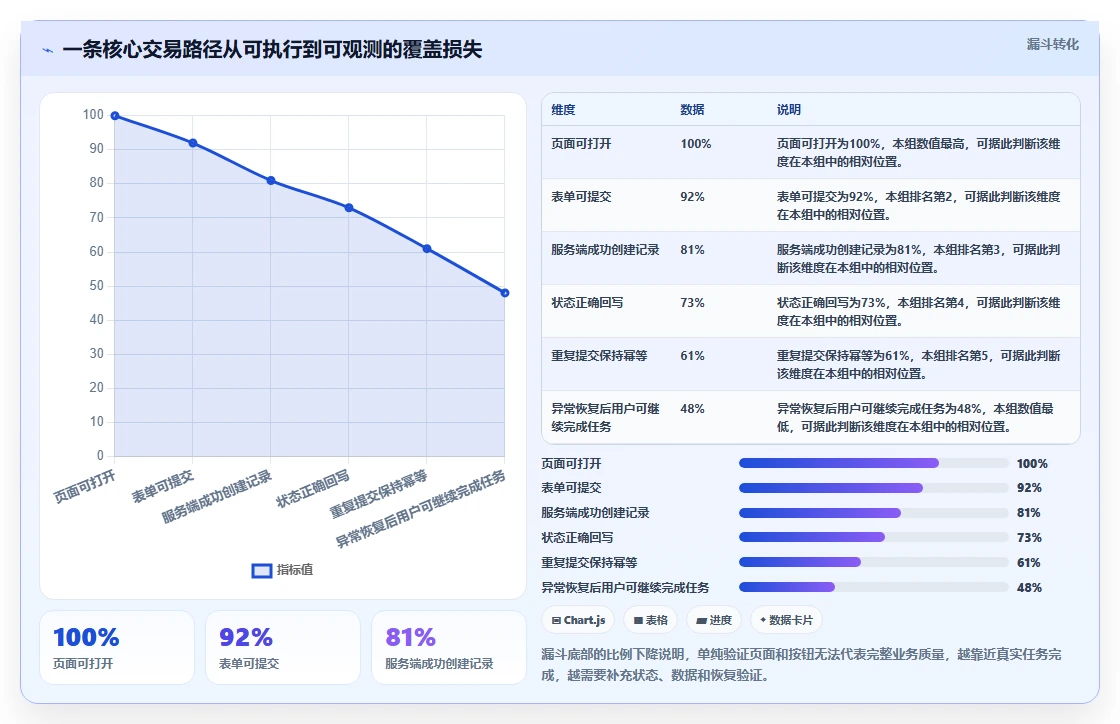
Task: Click the description starting 异常恢复后用户可继续完成任务为48%
Action: pos(916,418)
